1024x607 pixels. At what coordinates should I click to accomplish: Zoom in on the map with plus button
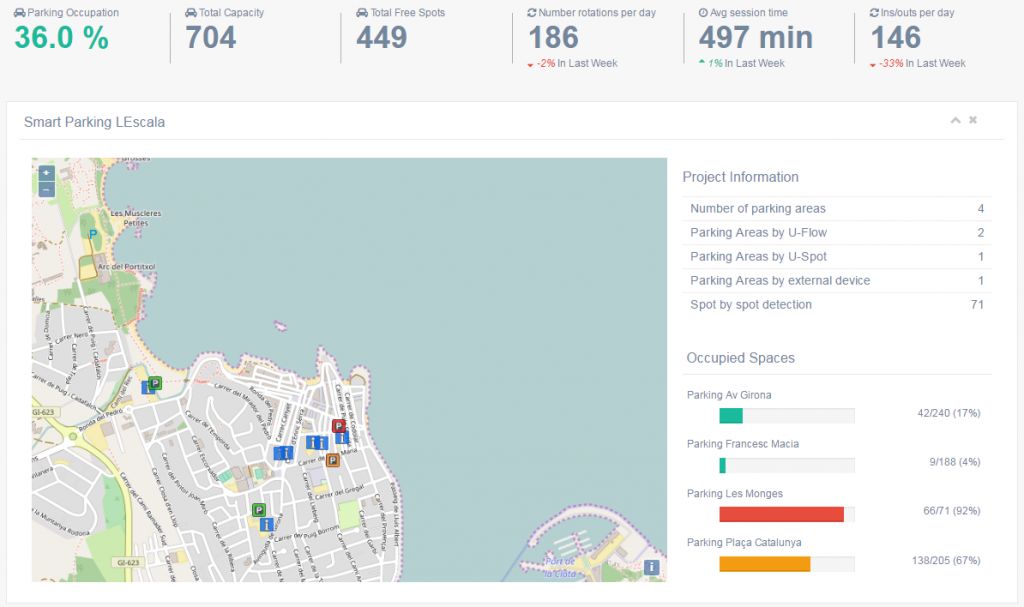tap(46, 173)
